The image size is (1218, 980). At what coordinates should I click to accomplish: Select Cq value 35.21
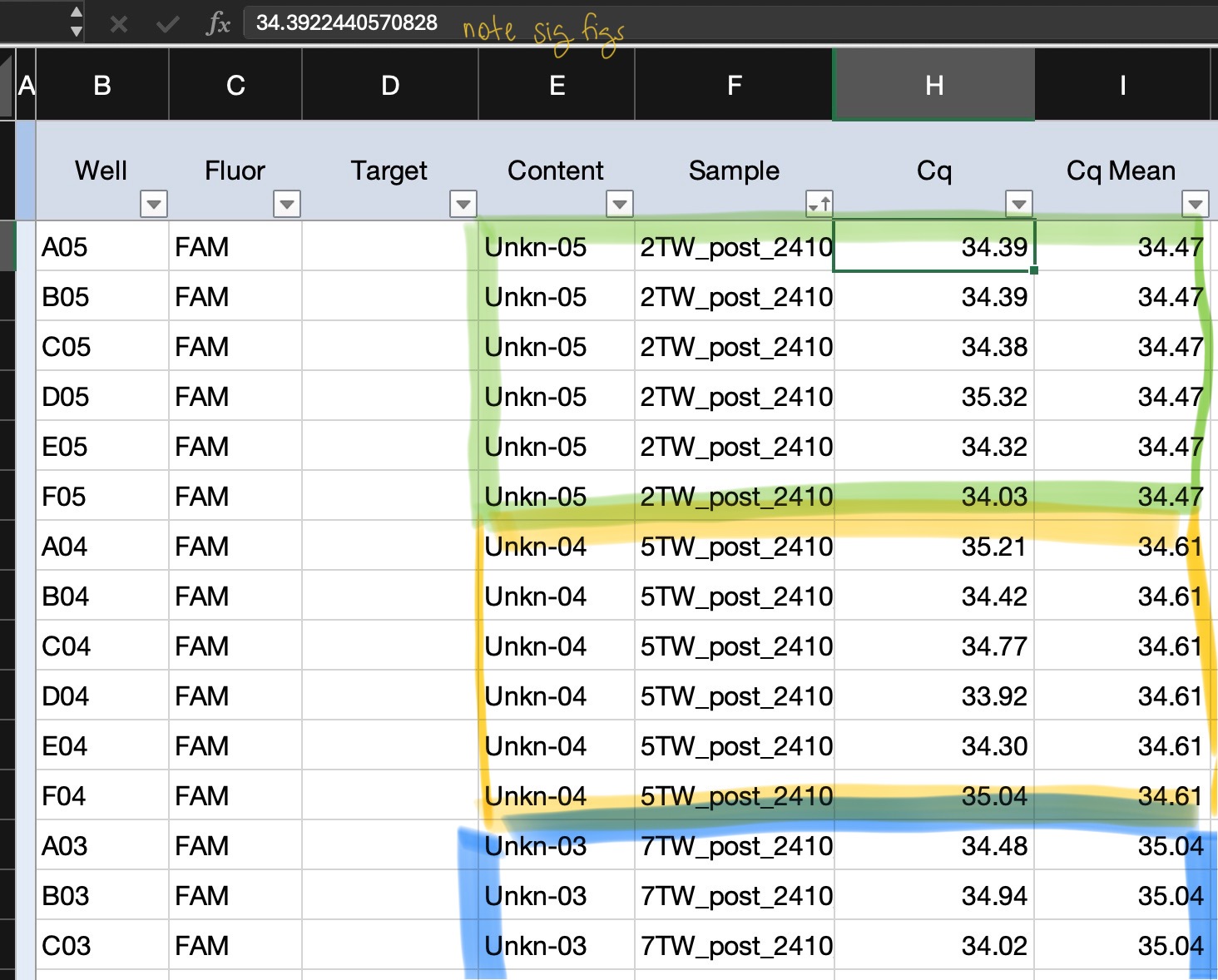(934, 546)
